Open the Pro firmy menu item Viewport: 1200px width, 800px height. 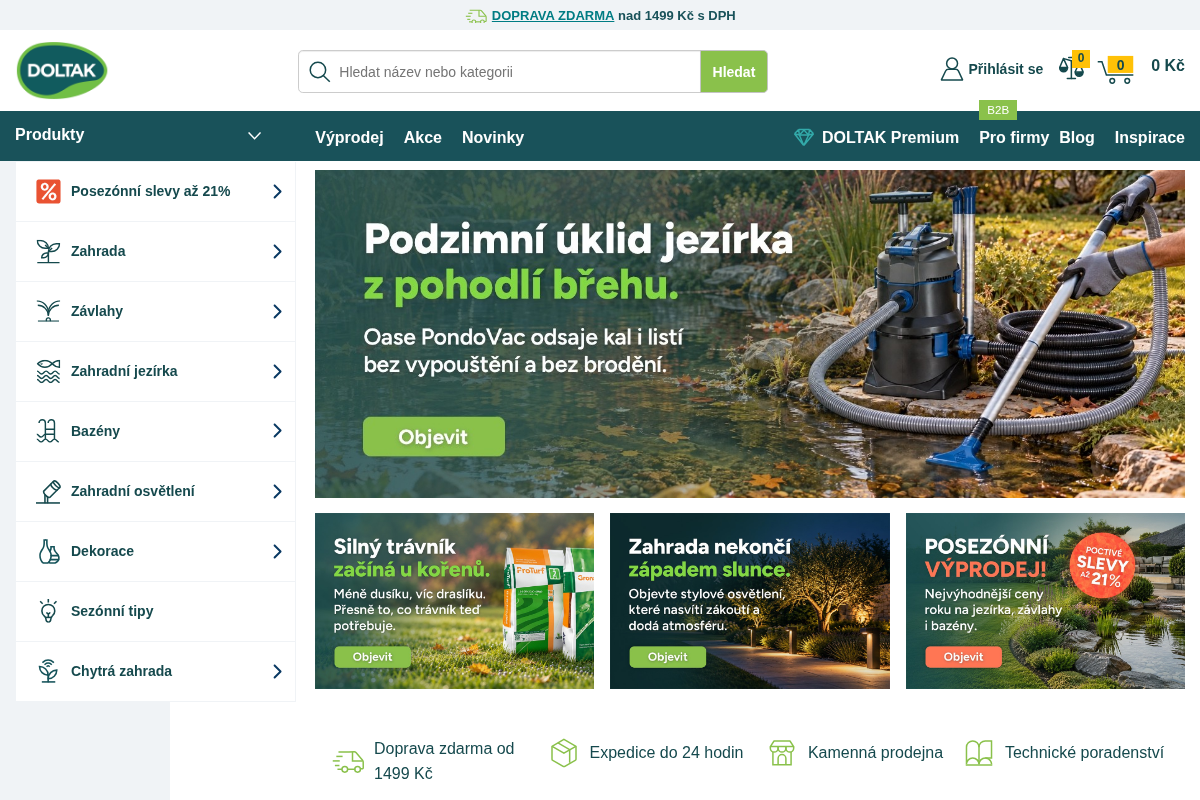click(x=1014, y=138)
